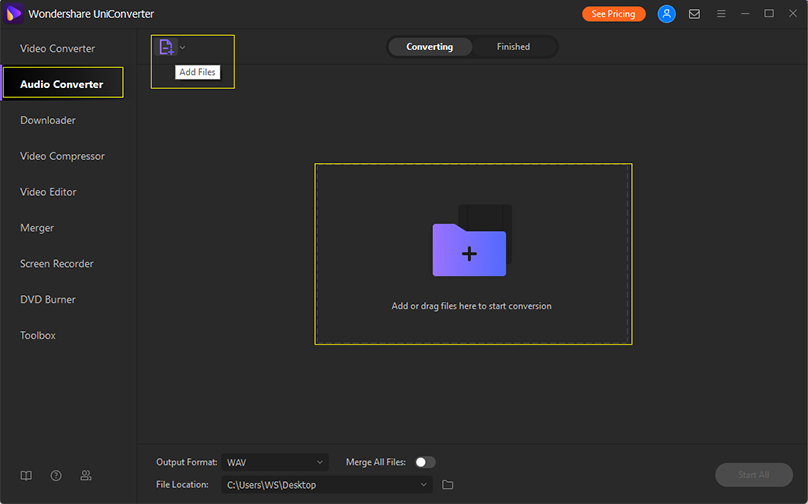Select the Converting tab
The height and width of the screenshot is (504, 808).
pyautogui.click(x=429, y=47)
